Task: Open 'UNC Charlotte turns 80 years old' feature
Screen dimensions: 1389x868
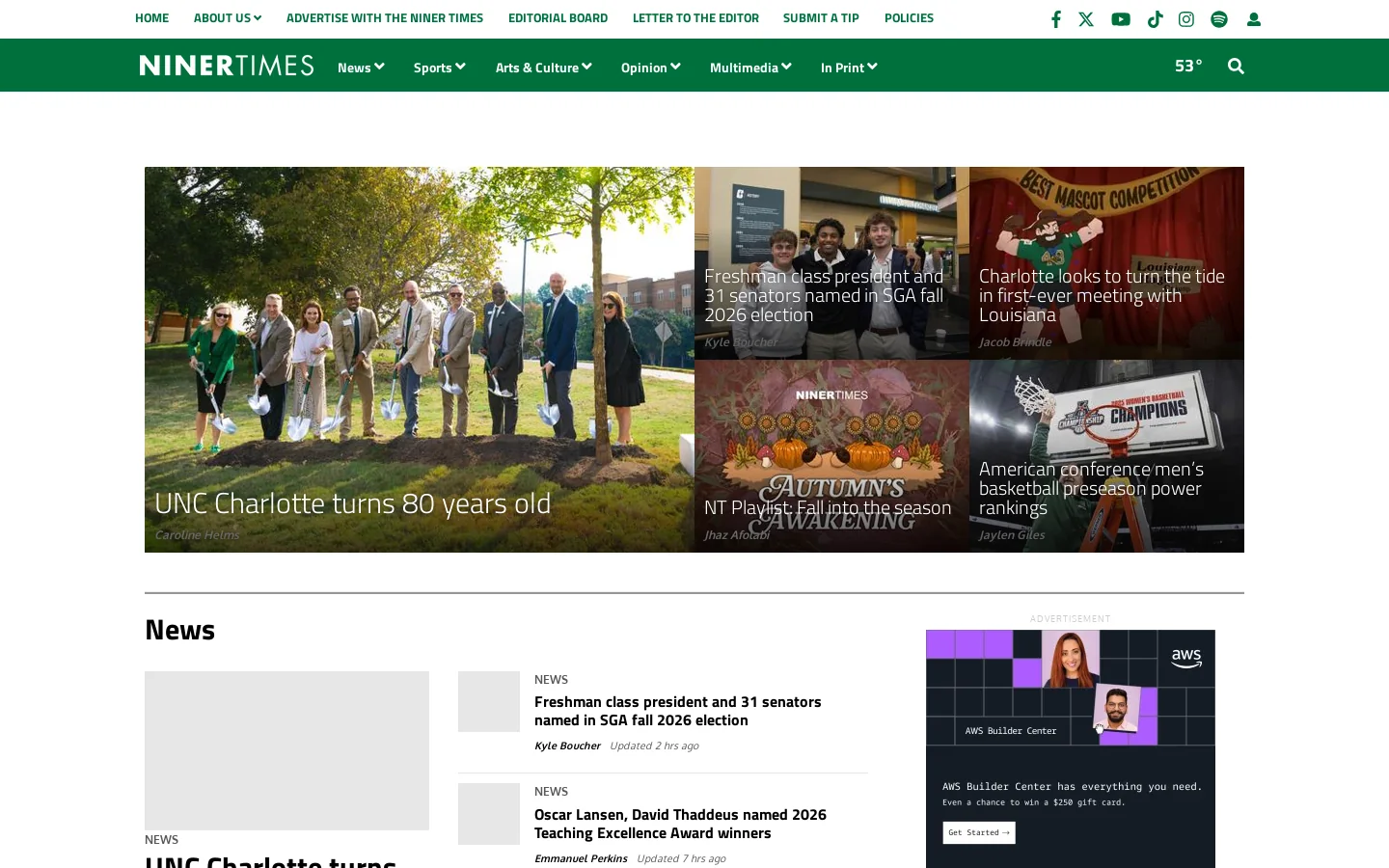Action: (353, 502)
